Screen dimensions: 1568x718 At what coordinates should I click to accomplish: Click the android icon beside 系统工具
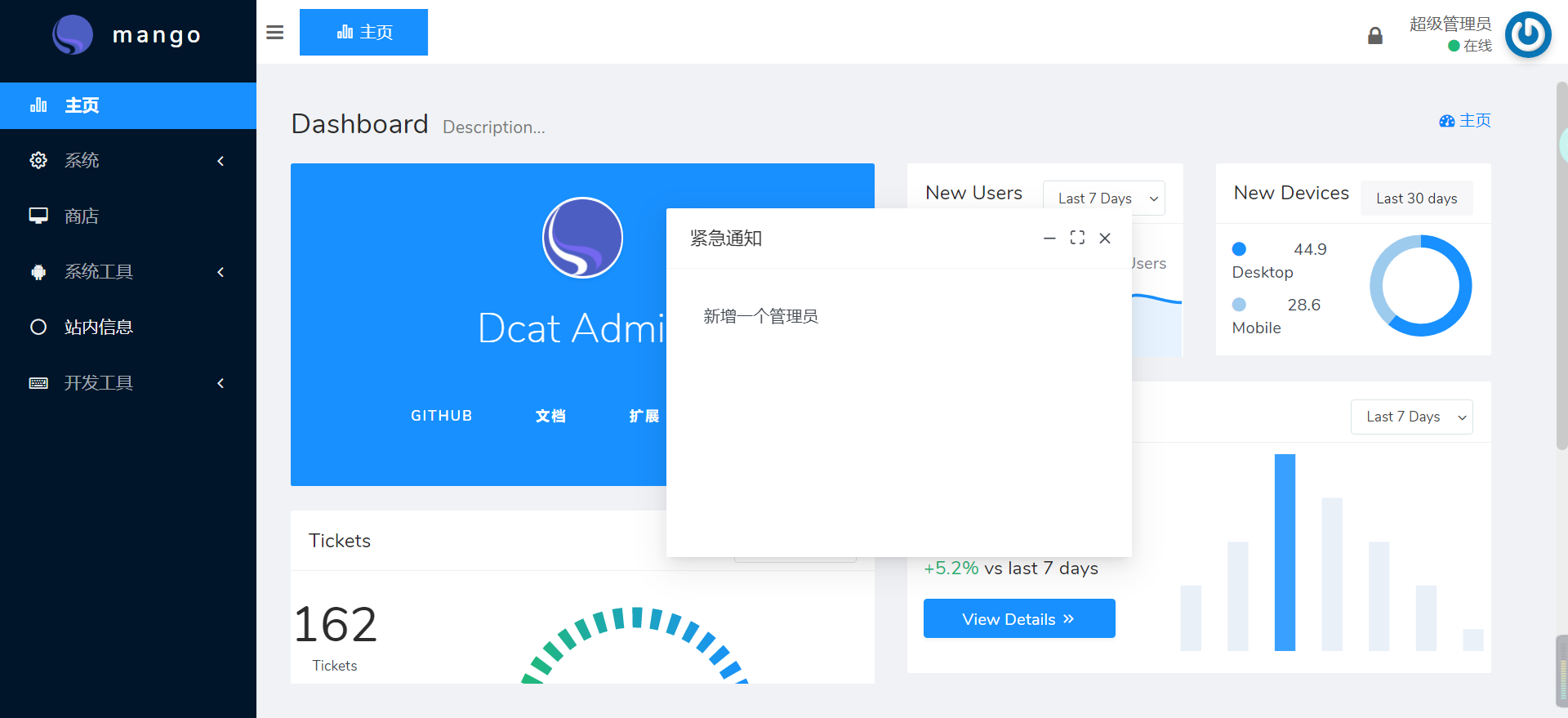tap(38, 272)
